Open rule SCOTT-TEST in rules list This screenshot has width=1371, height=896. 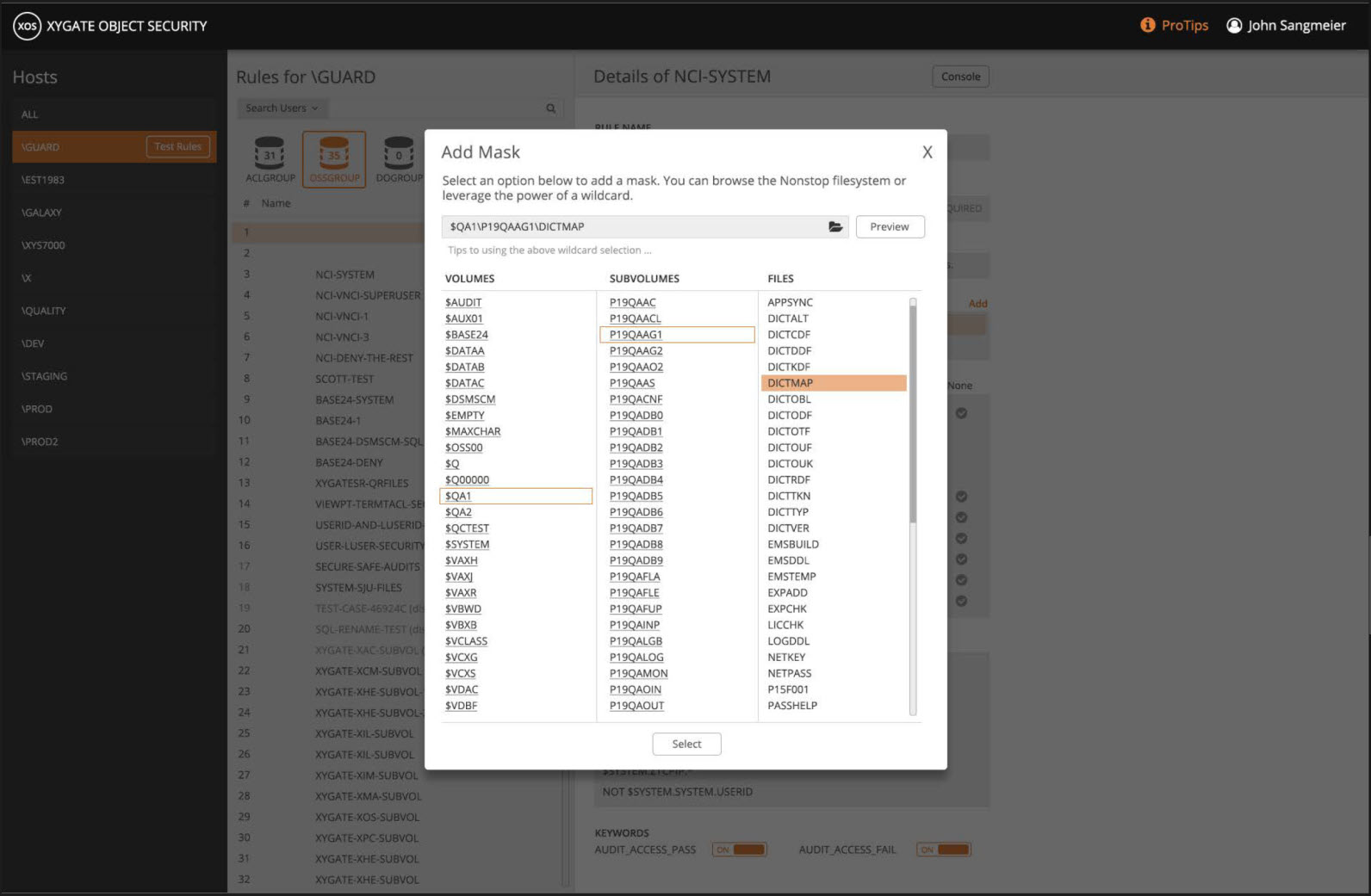[344, 379]
